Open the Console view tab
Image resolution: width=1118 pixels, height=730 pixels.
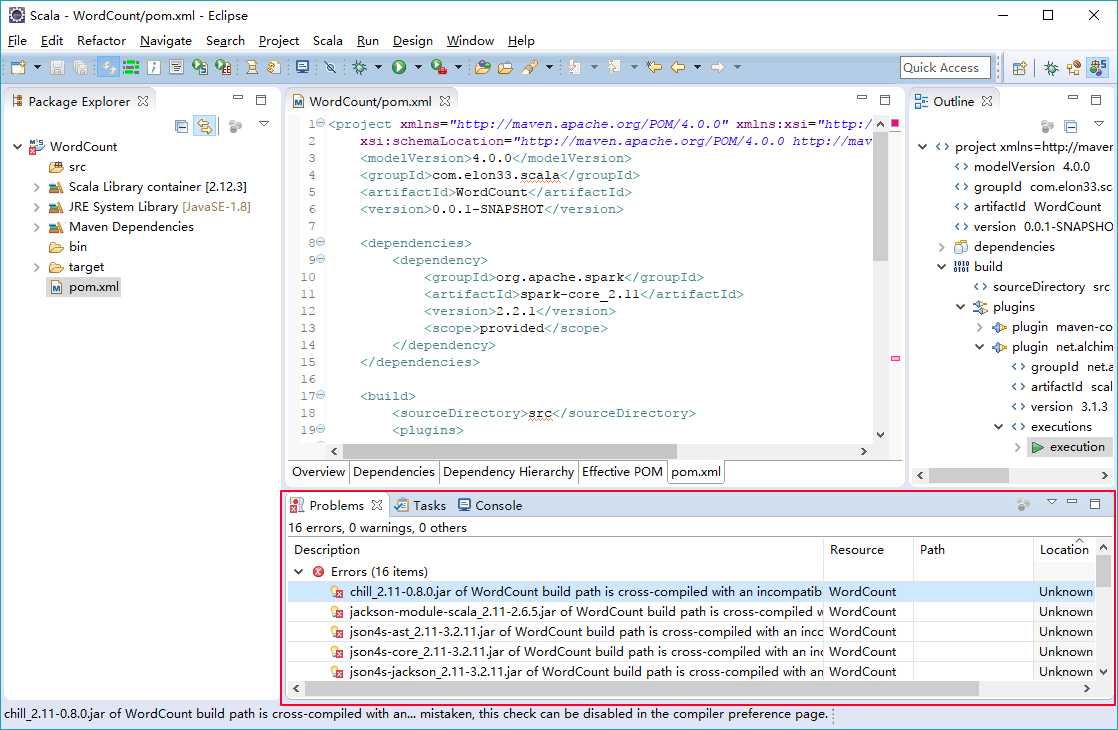pyautogui.click(x=491, y=505)
